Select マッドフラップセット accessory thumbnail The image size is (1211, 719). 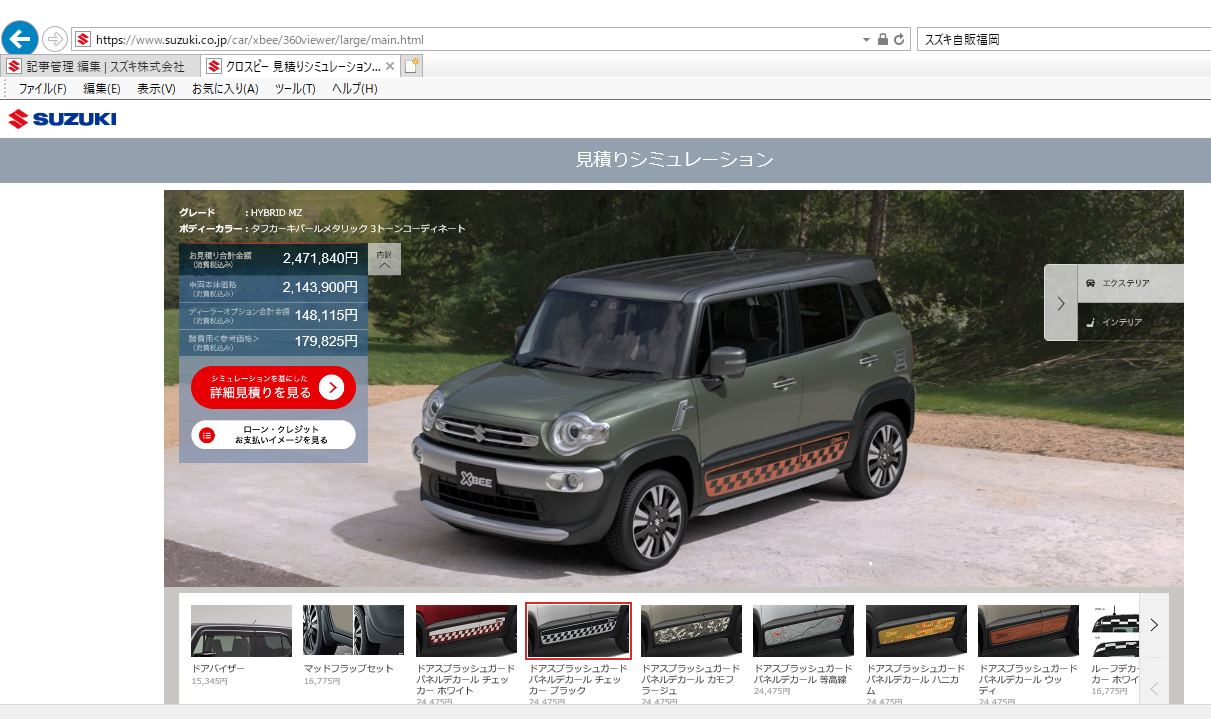point(353,631)
